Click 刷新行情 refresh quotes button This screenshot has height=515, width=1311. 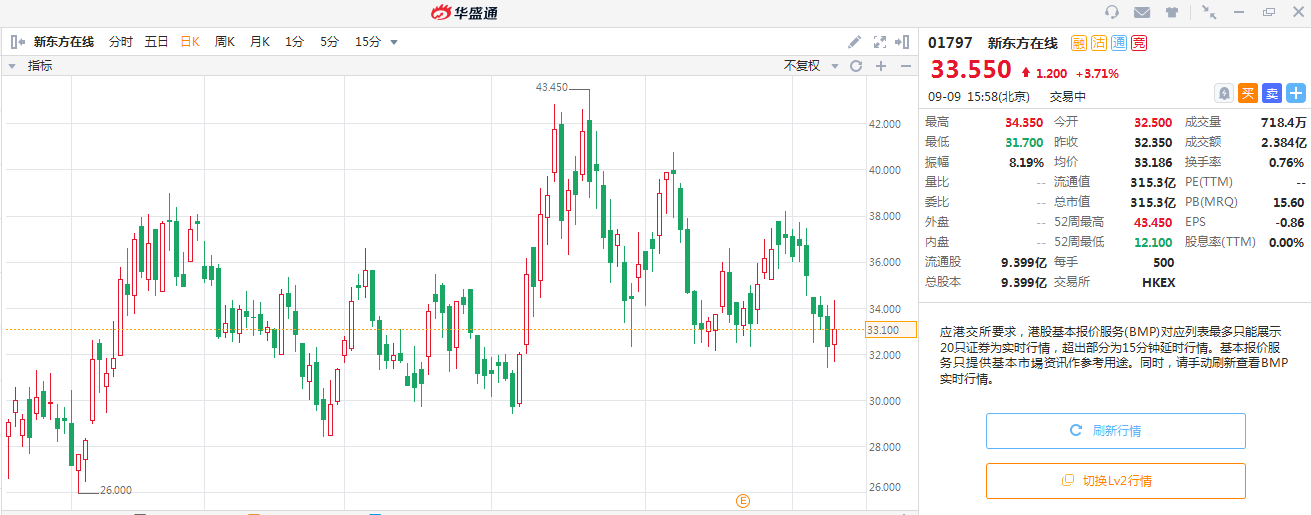(1116, 431)
